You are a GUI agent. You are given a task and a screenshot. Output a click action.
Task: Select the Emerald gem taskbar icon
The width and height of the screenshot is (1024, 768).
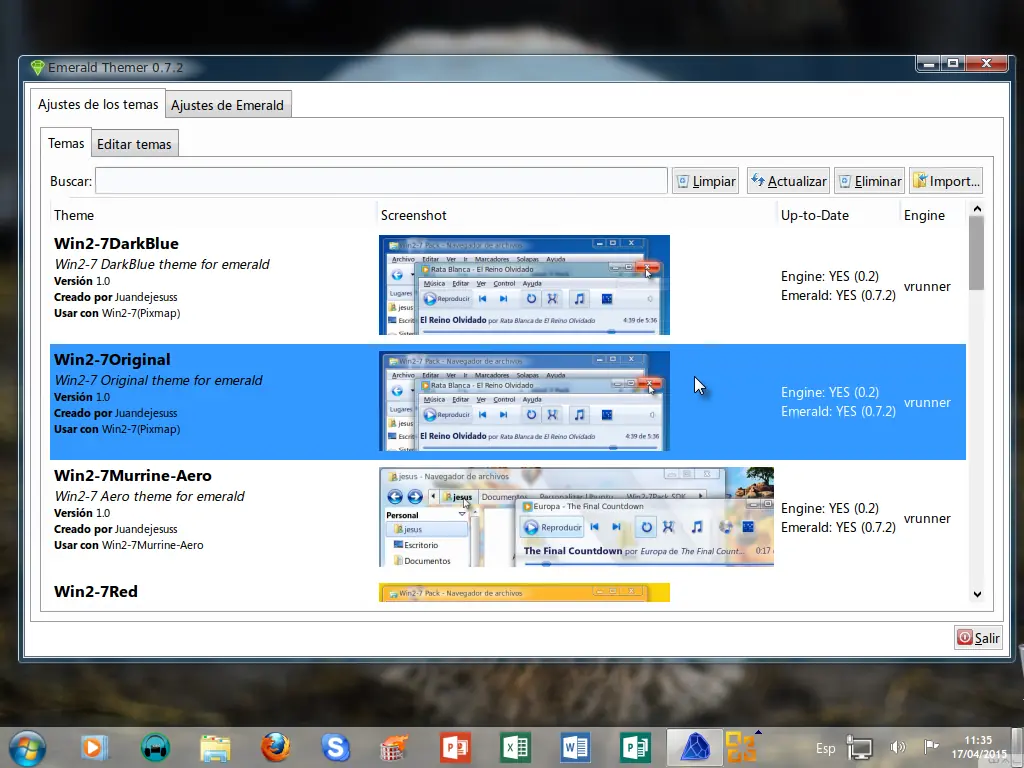point(695,748)
